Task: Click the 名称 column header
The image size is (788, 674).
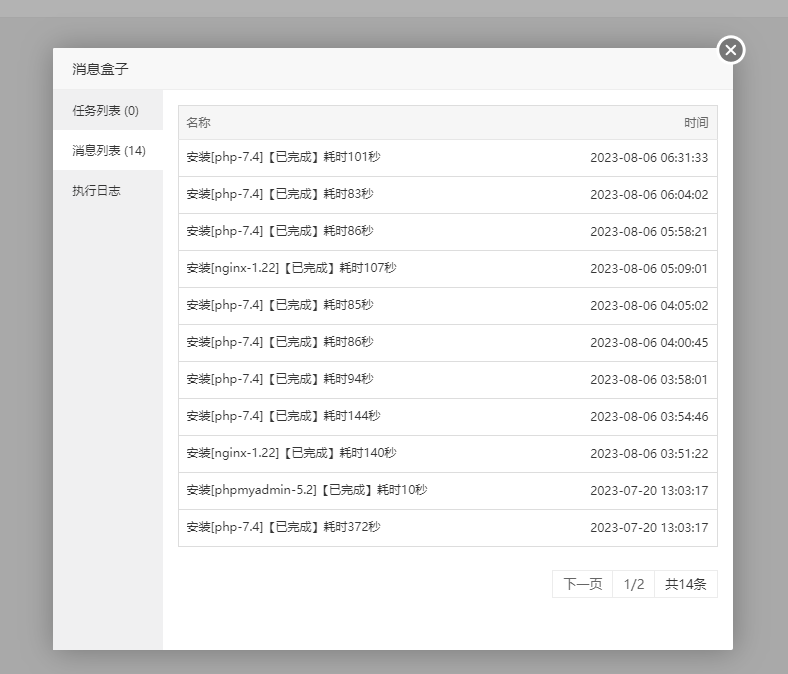Action: (199, 123)
